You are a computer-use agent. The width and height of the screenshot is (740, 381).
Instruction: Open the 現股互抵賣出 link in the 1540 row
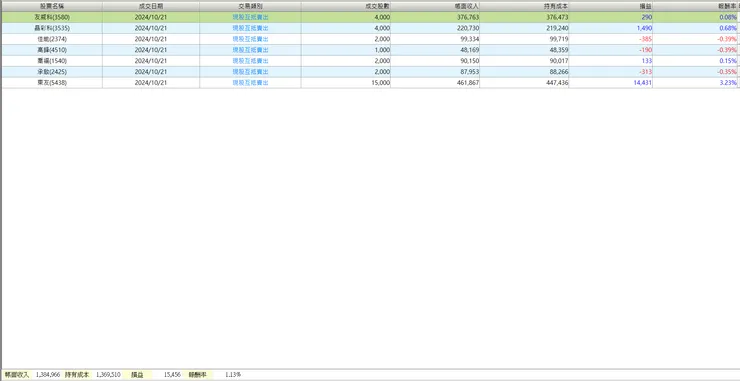tap(250, 60)
